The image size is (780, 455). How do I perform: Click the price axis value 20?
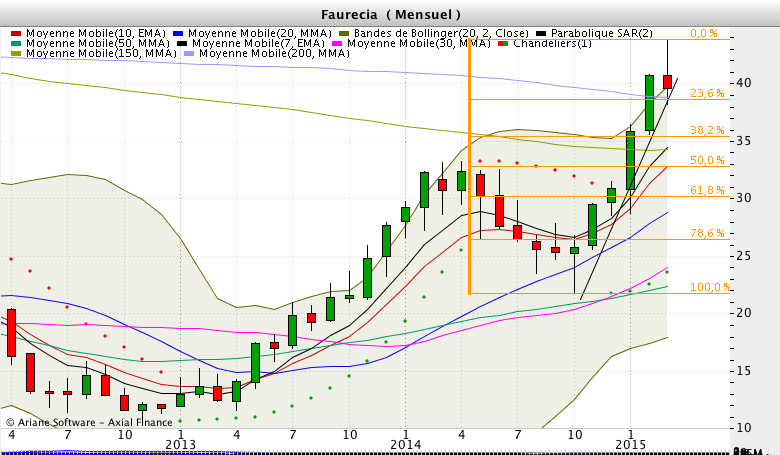coord(744,312)
